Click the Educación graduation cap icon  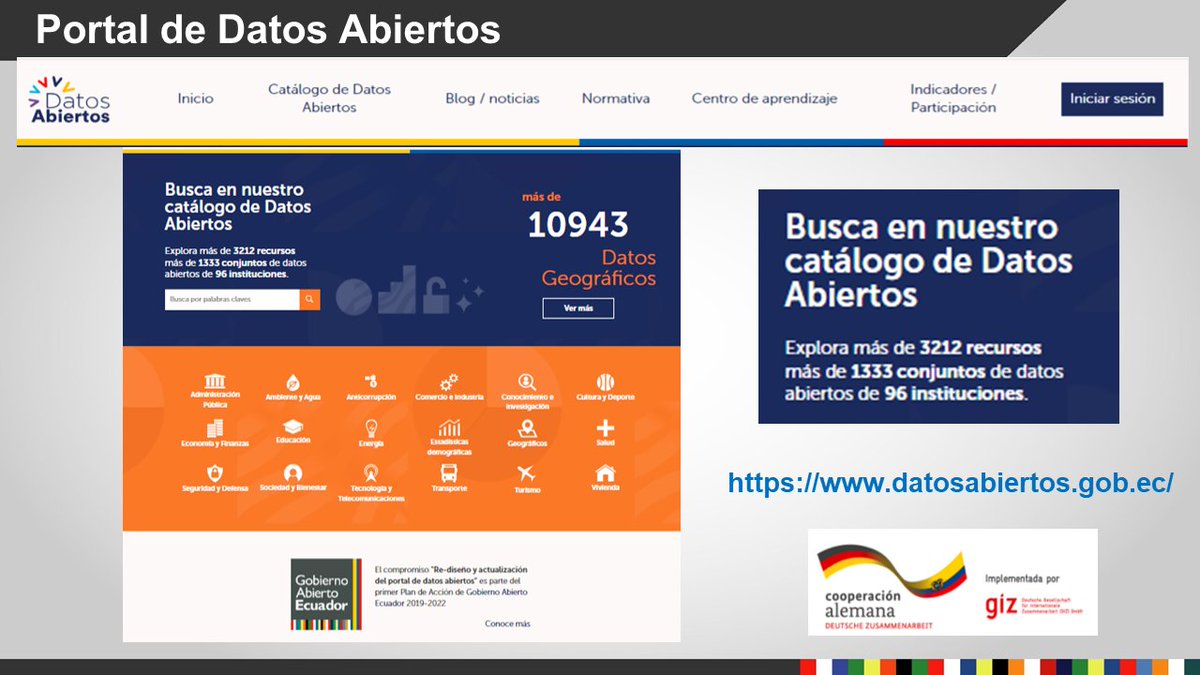292,427
